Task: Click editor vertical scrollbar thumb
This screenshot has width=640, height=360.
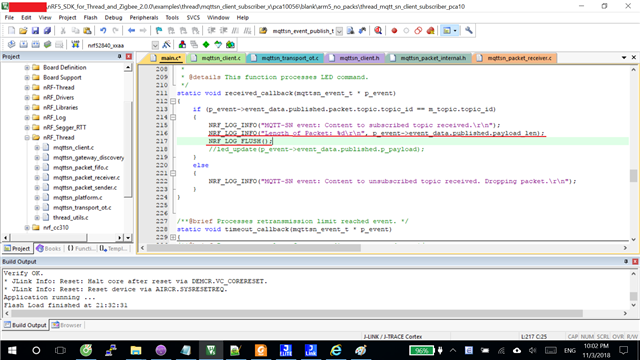Action: pos(633,176)
